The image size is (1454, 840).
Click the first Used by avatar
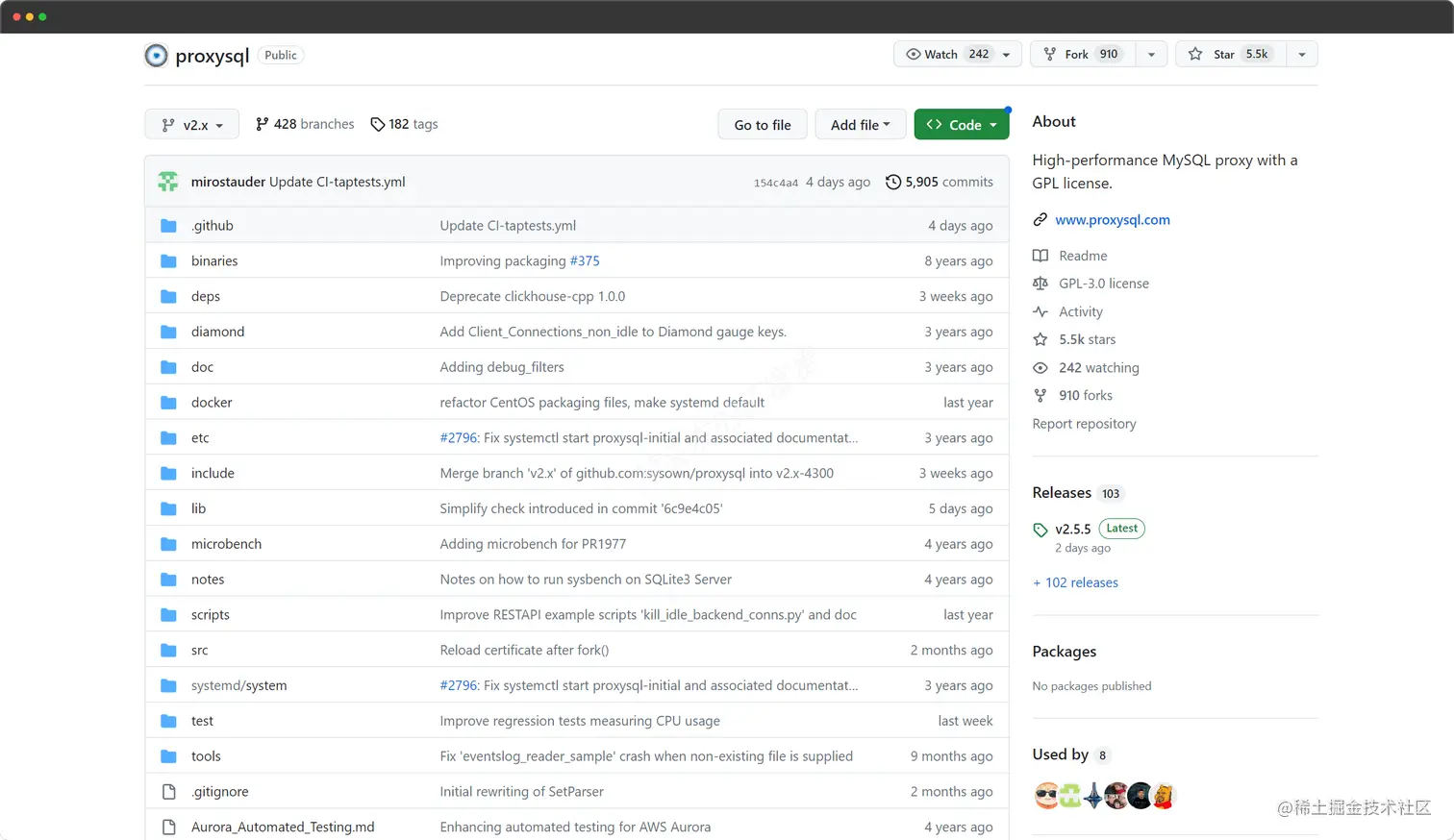1046,796
